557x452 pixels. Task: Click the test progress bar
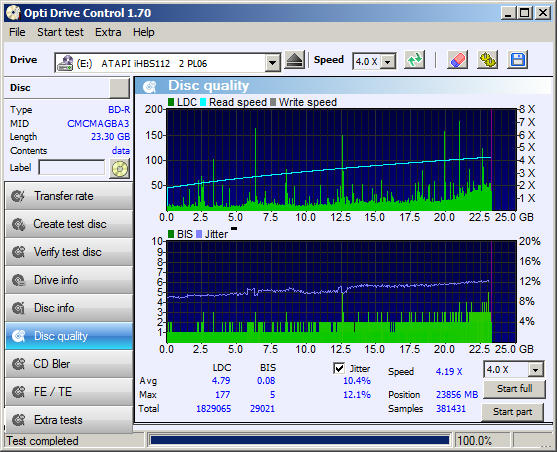[x=299, y=440]
